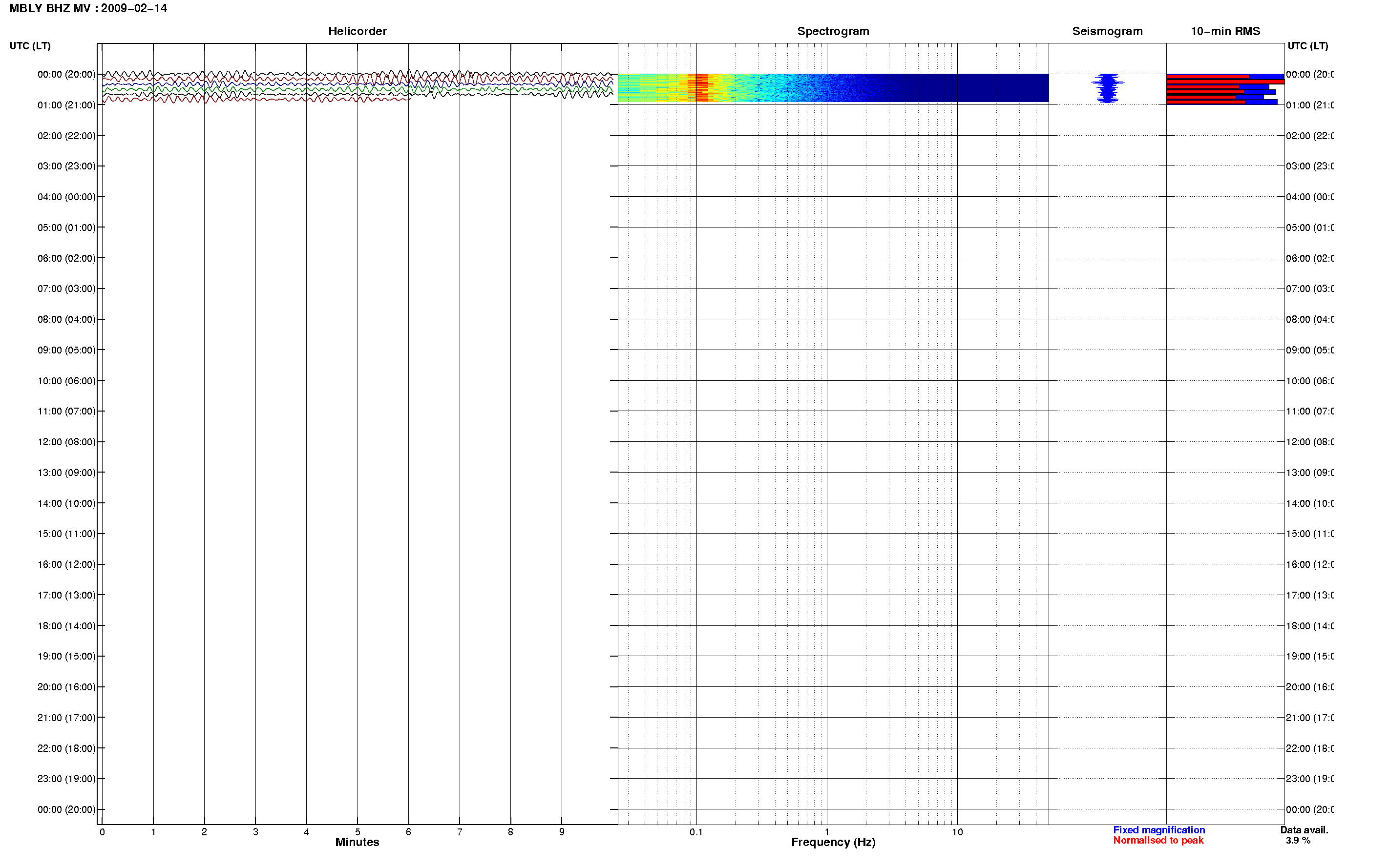Image resolution: width=1389 pixels, height=868 pixels.
Task: Click the right time label '12:00 (08:0'
Action: click(x=1310, y=442)
